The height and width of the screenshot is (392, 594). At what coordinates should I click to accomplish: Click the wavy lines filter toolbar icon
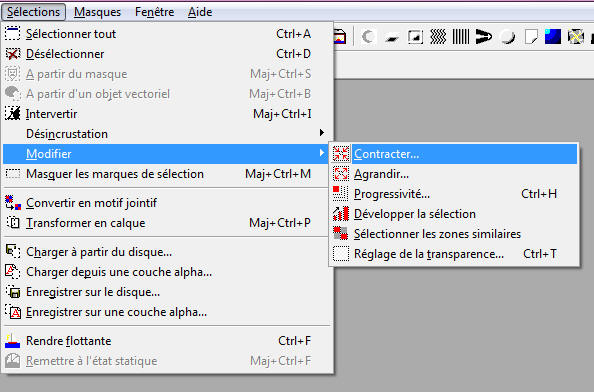point(438,37)
